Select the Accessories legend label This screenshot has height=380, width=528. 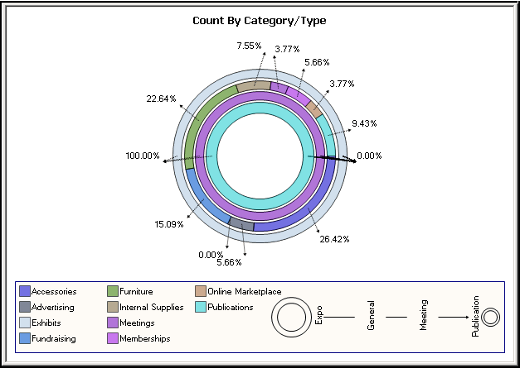pyautogui.click(x=54, y=291)
